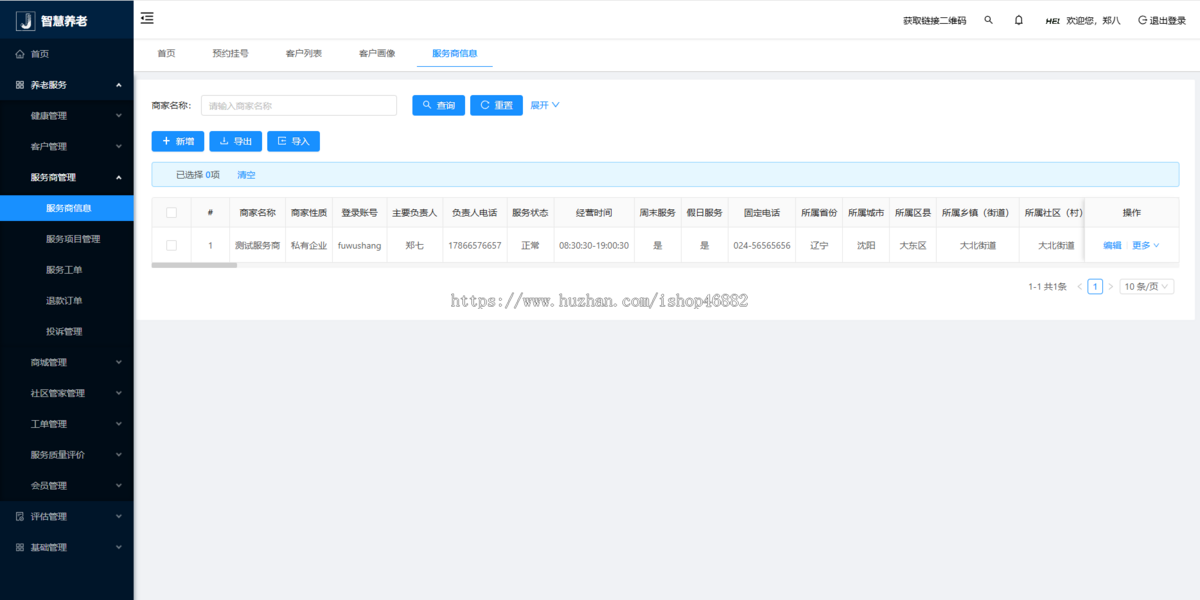Focus the 商家名称 input field
Screen dimensions: 1200x600
point(299,105)
